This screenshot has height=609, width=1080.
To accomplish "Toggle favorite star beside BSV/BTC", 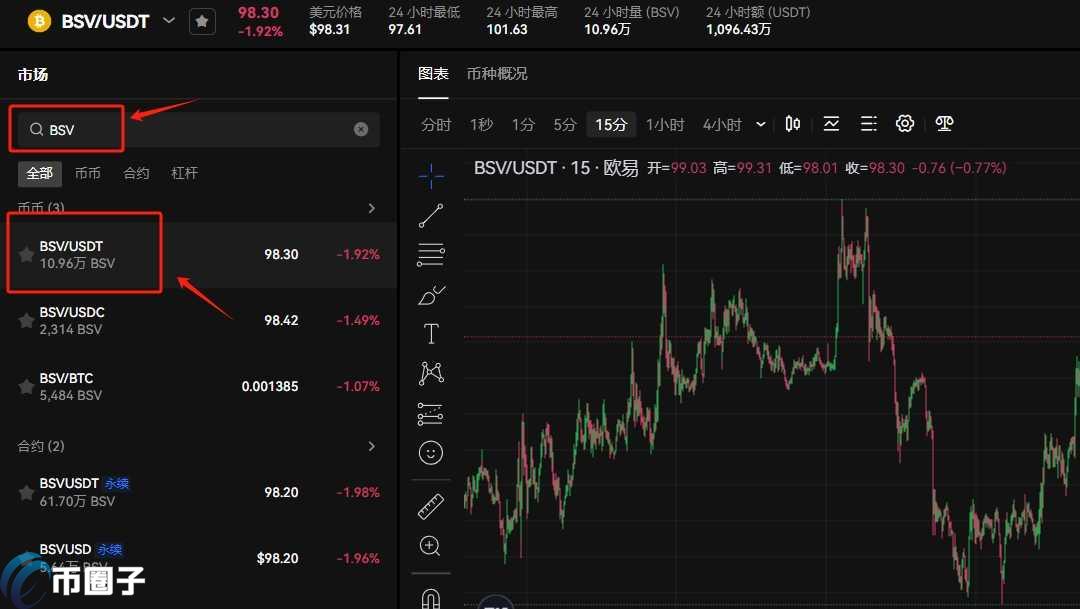I will point(26,387).
